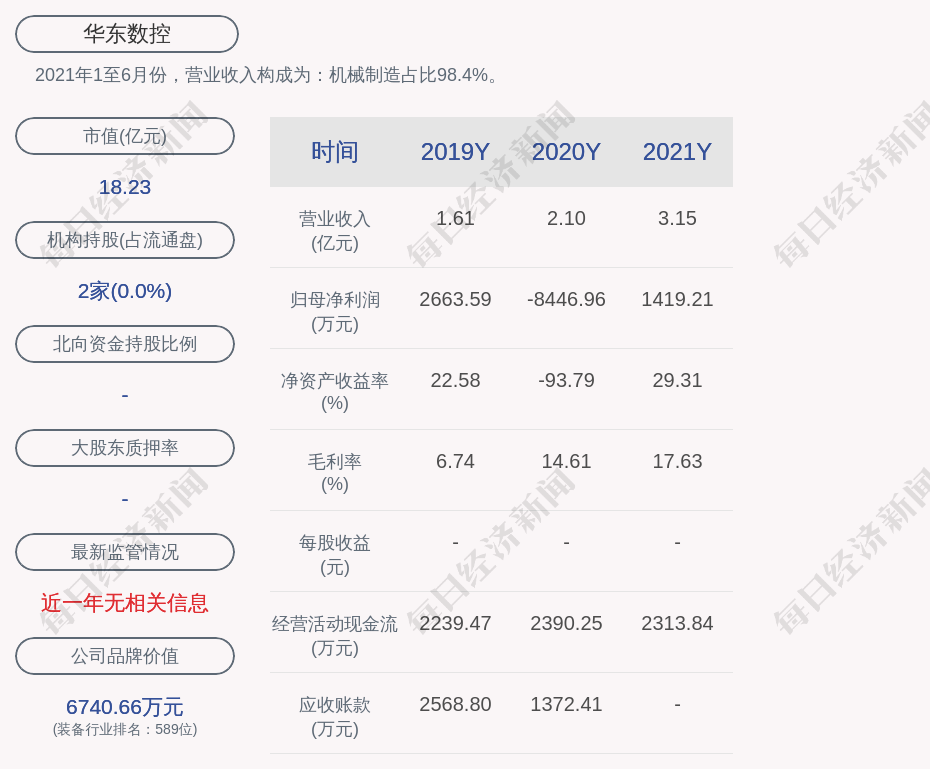Click the 净资产收益率 2021 value 29.31
The width and height of the screenshot is (930, 769).
(677, 380)
